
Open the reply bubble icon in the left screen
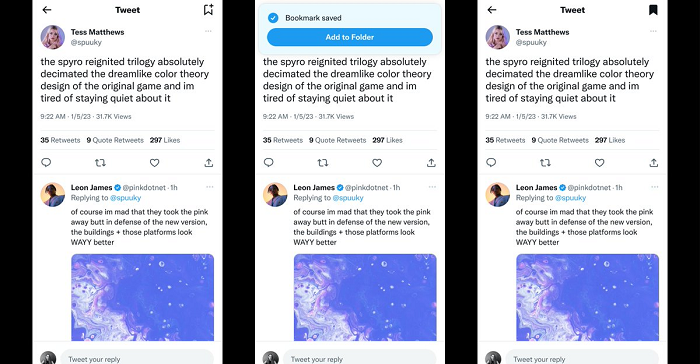[46, 163]
